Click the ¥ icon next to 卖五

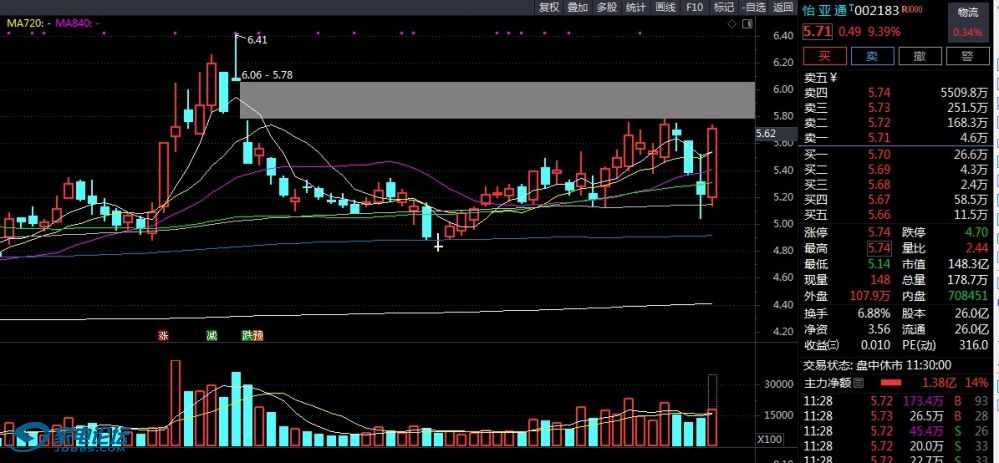[833, 78]
